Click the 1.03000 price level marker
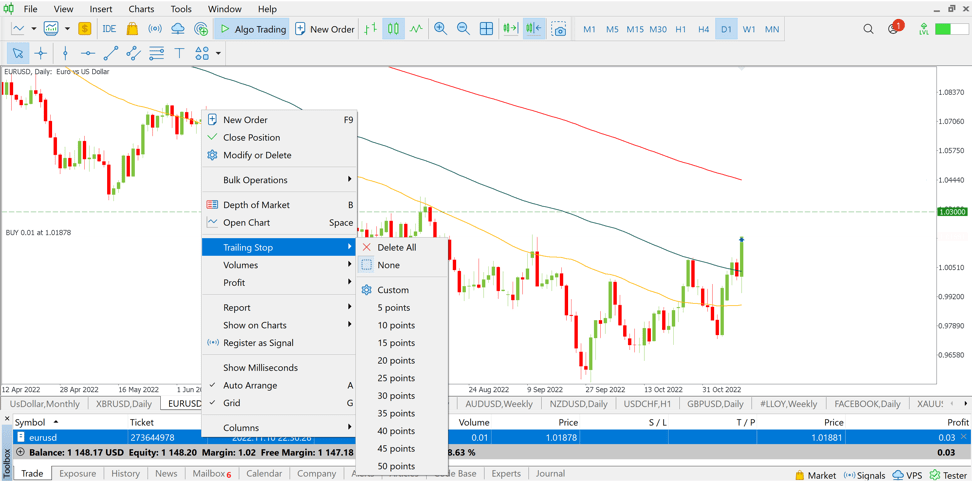The width and height of the screenshot is (972, 481). tap(953, 212)
